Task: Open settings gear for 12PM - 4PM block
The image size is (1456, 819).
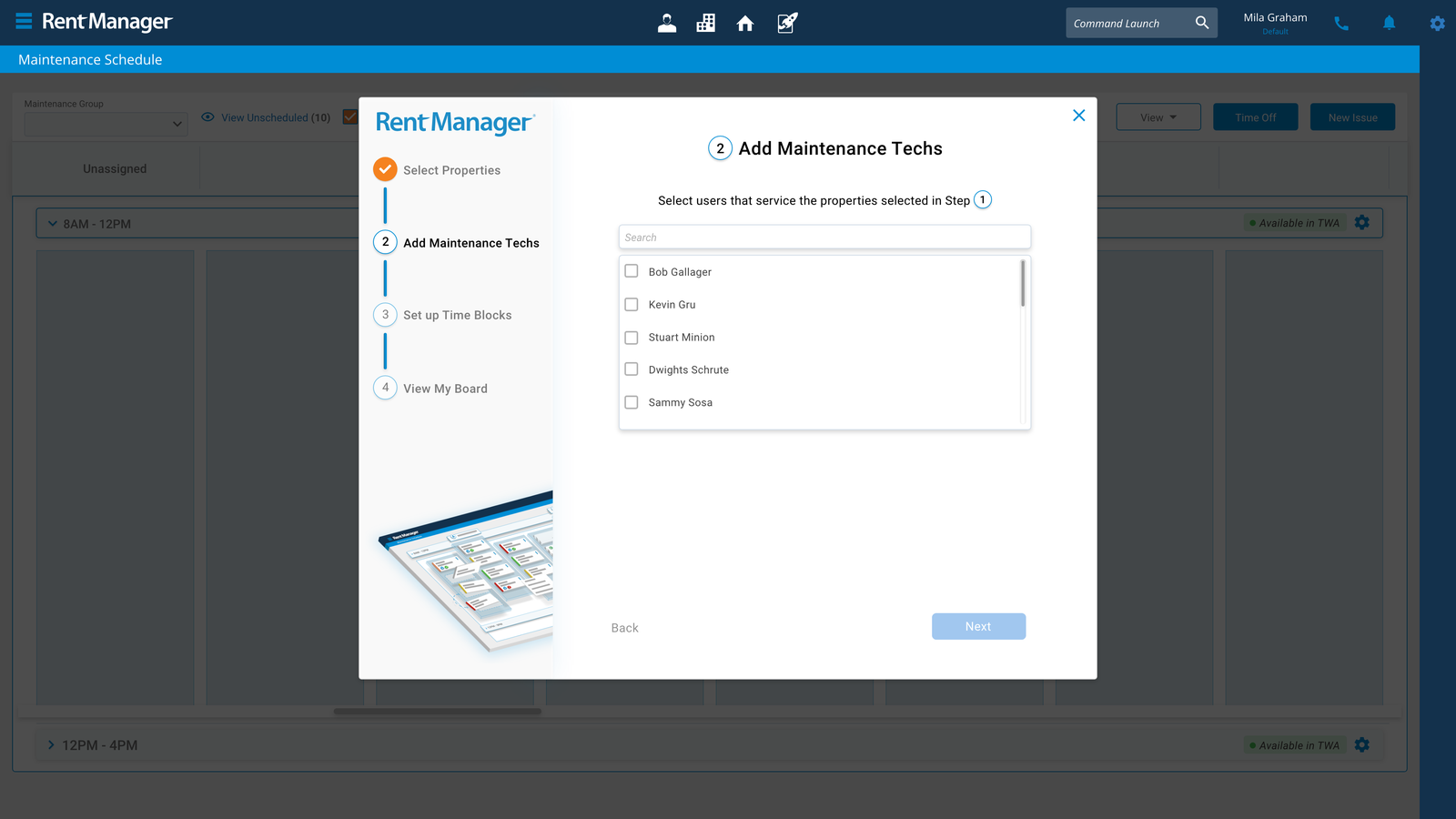Action: [1362, 745]
